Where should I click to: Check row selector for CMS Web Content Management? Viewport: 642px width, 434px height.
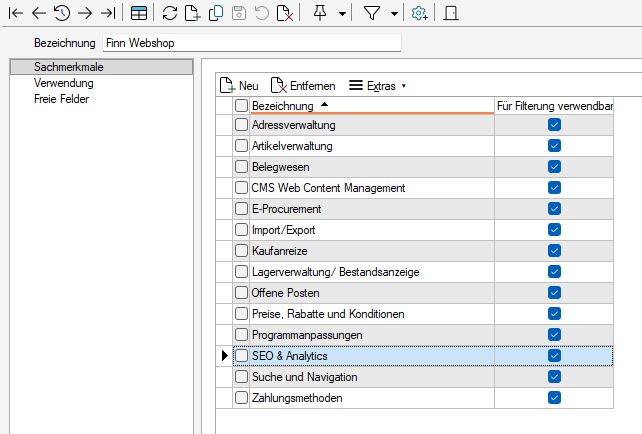tap(242, 188)
